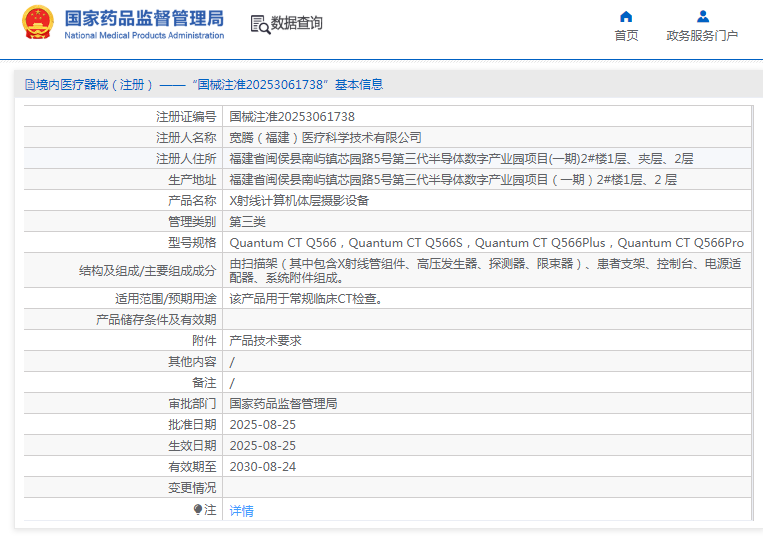Click National Medical Products Administration subtitle
763x538 pixels.
tap(145, 36)
